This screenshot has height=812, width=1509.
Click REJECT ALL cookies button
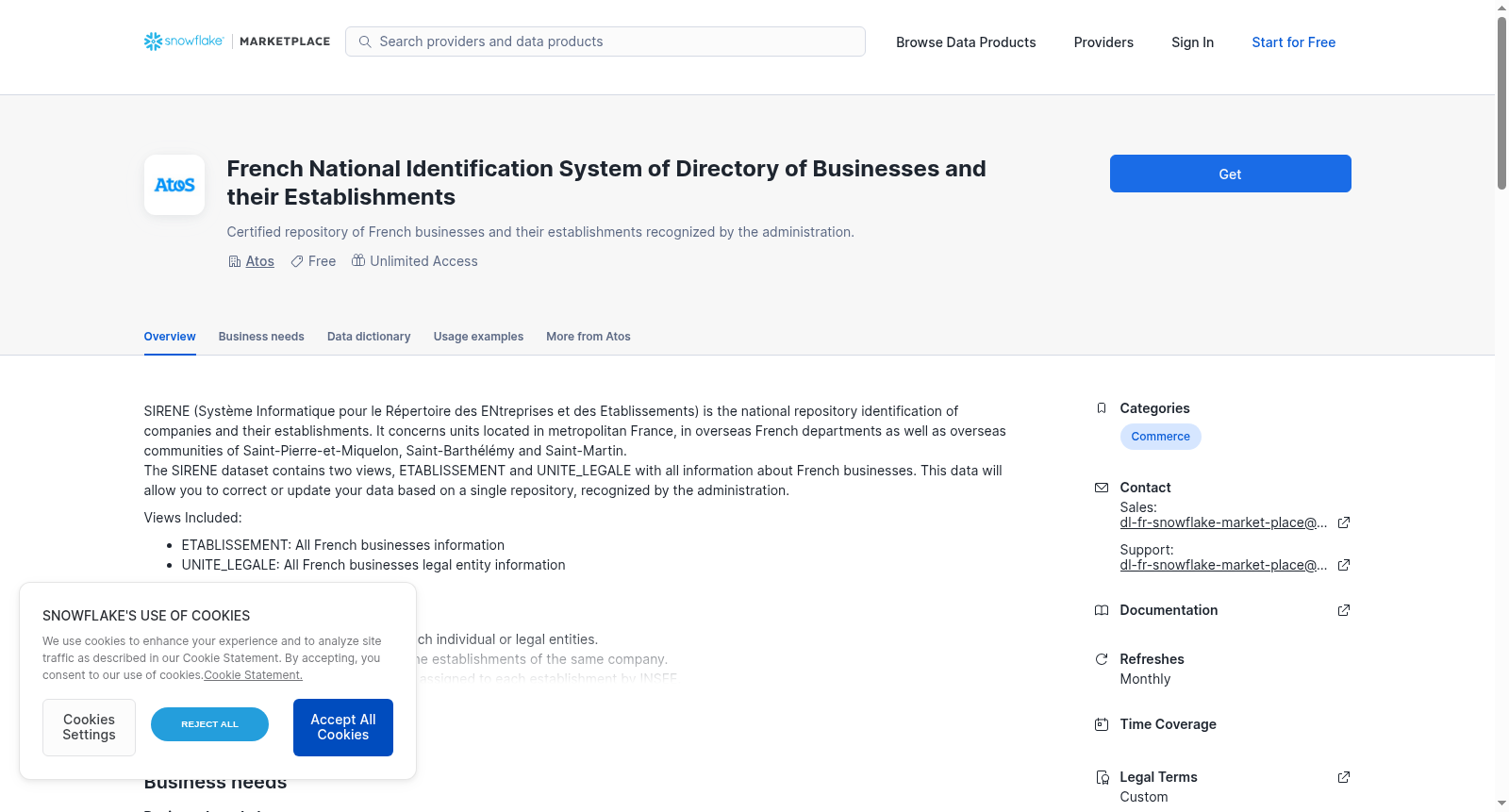coord(209,724)
